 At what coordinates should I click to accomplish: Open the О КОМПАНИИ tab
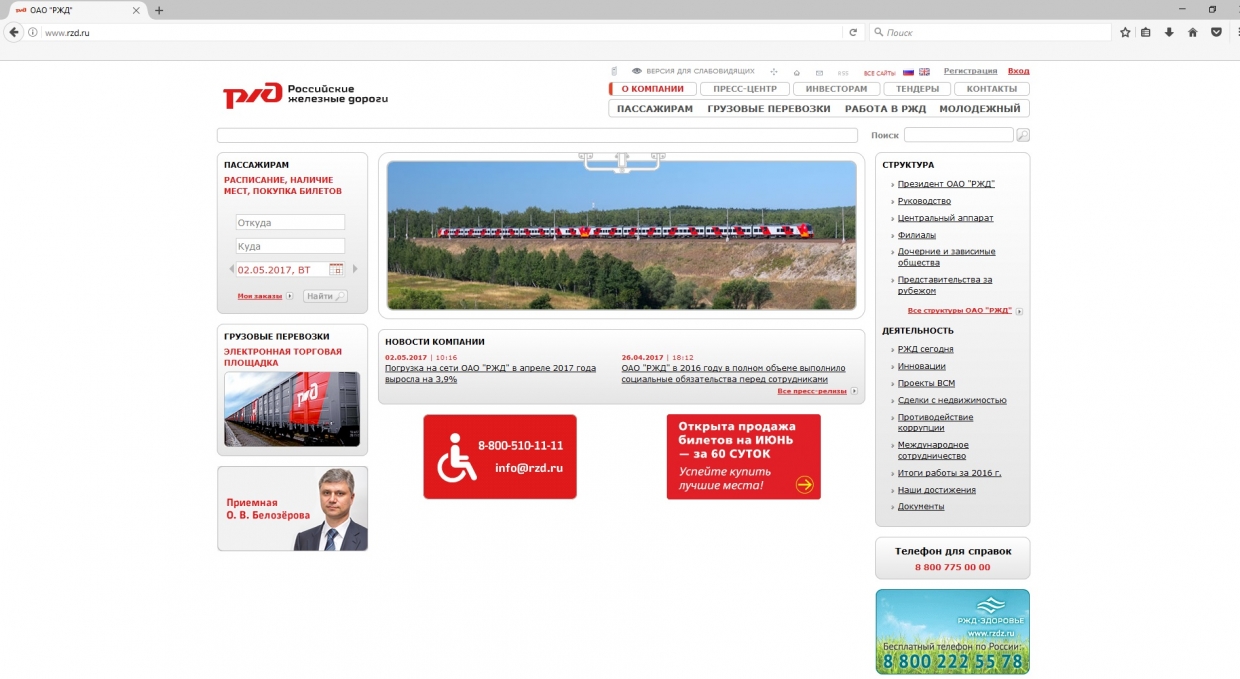point(652,89)
